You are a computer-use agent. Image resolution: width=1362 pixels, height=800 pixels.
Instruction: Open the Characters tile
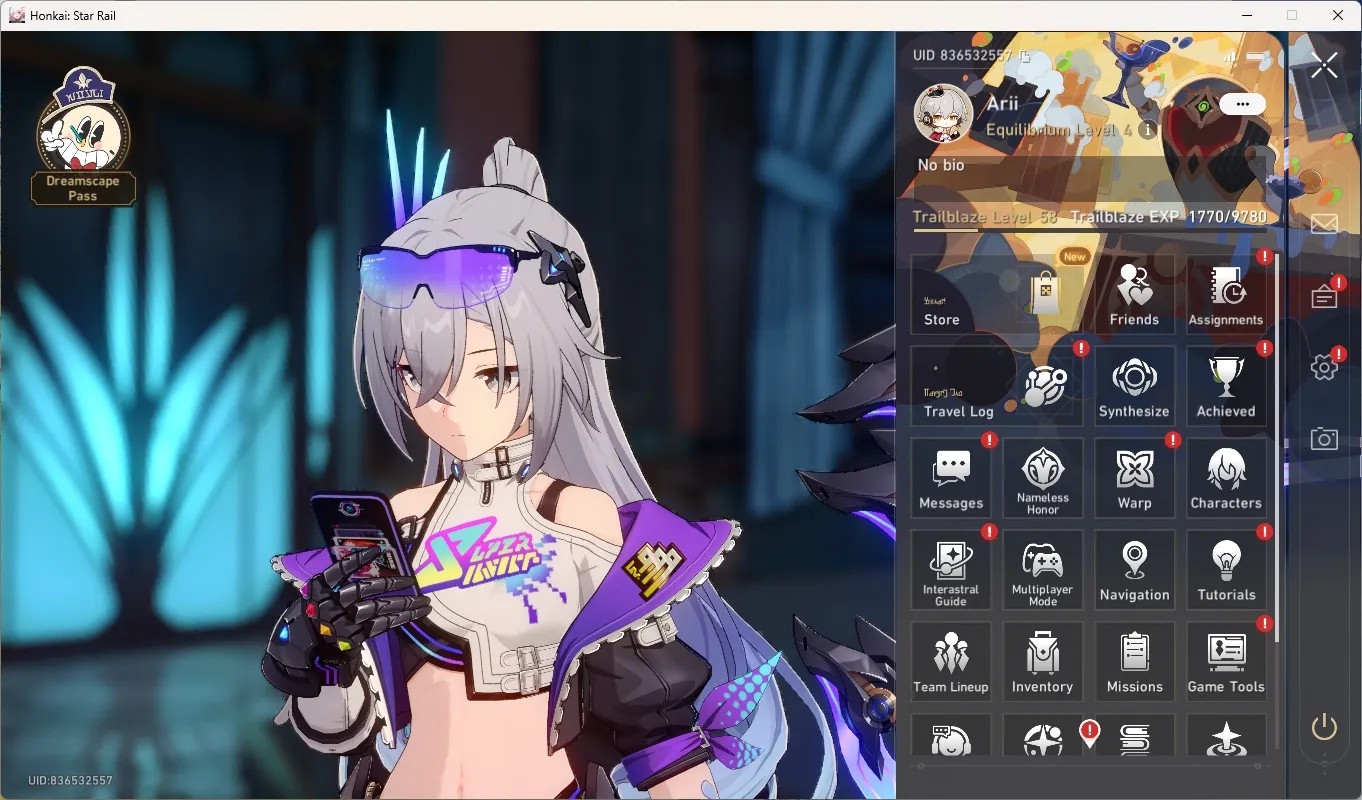1226,478
